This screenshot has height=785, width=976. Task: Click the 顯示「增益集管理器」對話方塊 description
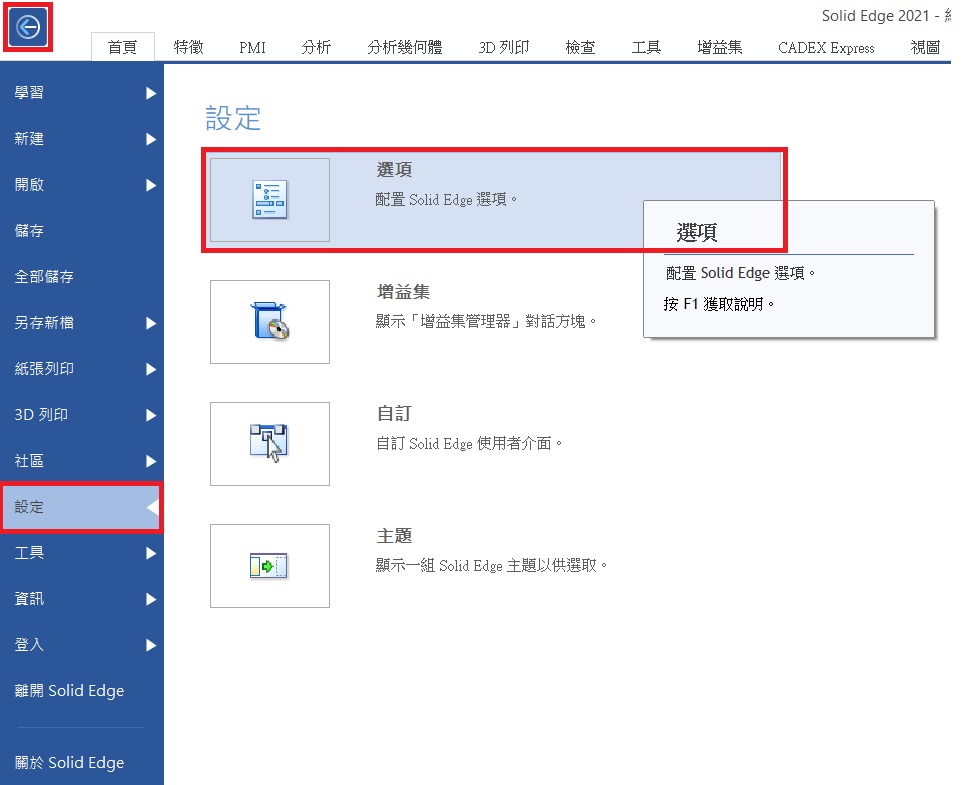click(486, 322)
